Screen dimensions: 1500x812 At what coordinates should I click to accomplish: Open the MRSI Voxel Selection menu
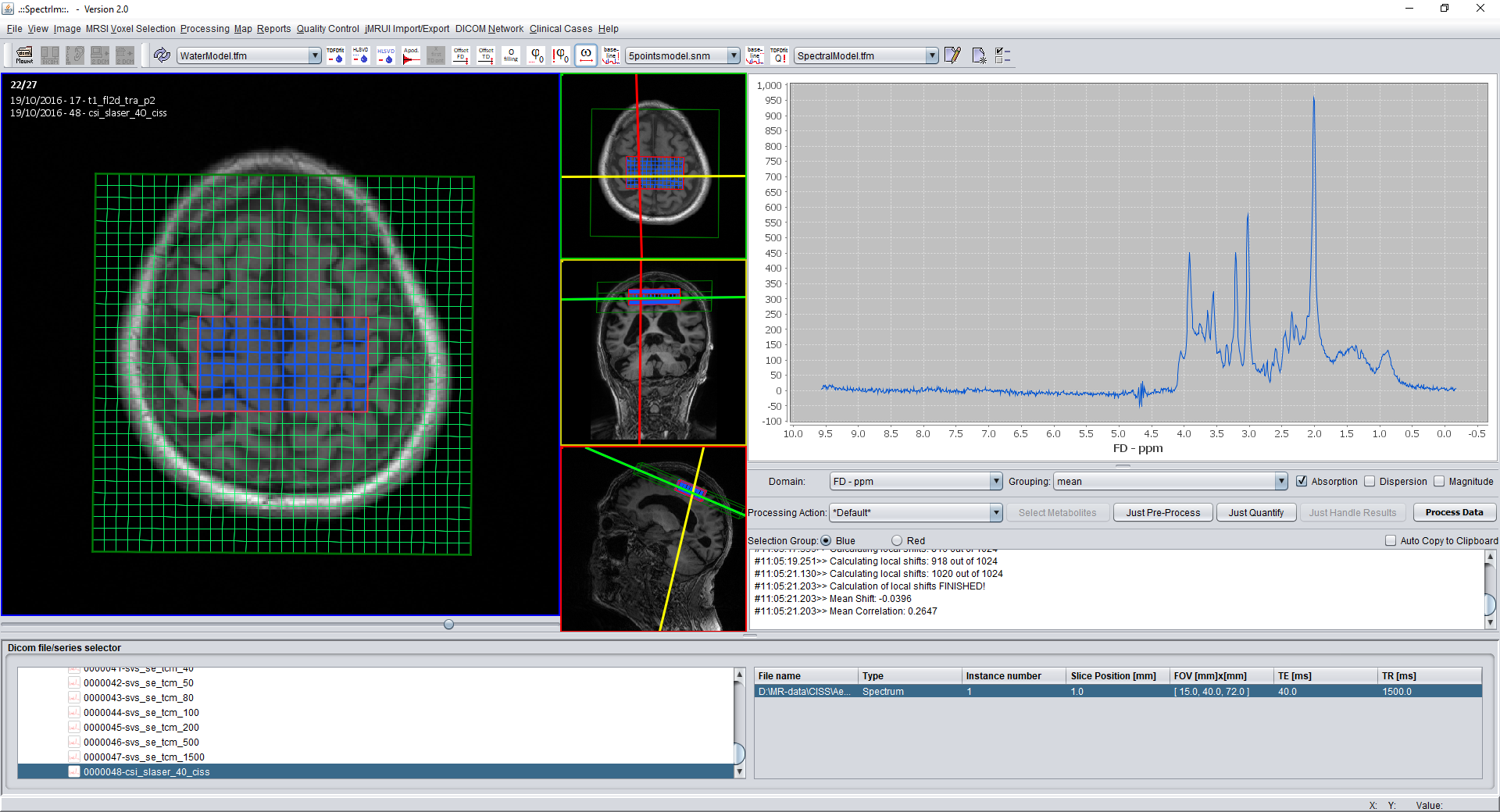130,29
